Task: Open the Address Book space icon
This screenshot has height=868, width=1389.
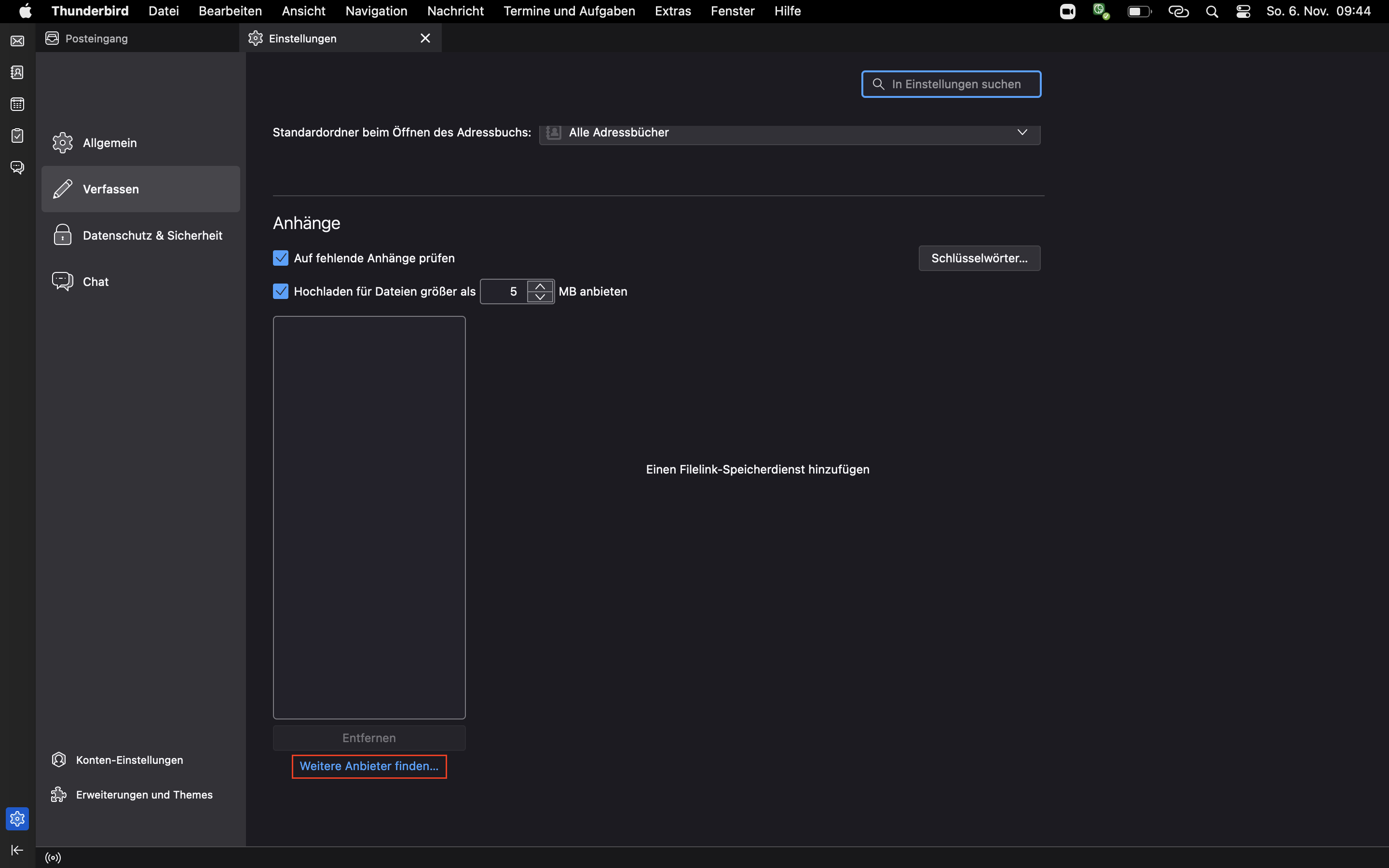Action: coord(17,73)
